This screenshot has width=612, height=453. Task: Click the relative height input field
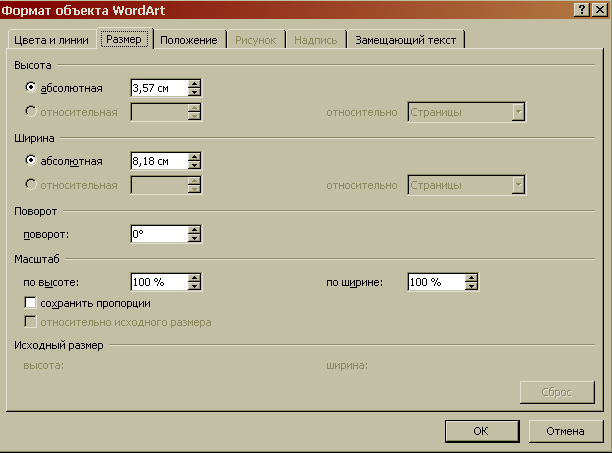click(159, 112)
